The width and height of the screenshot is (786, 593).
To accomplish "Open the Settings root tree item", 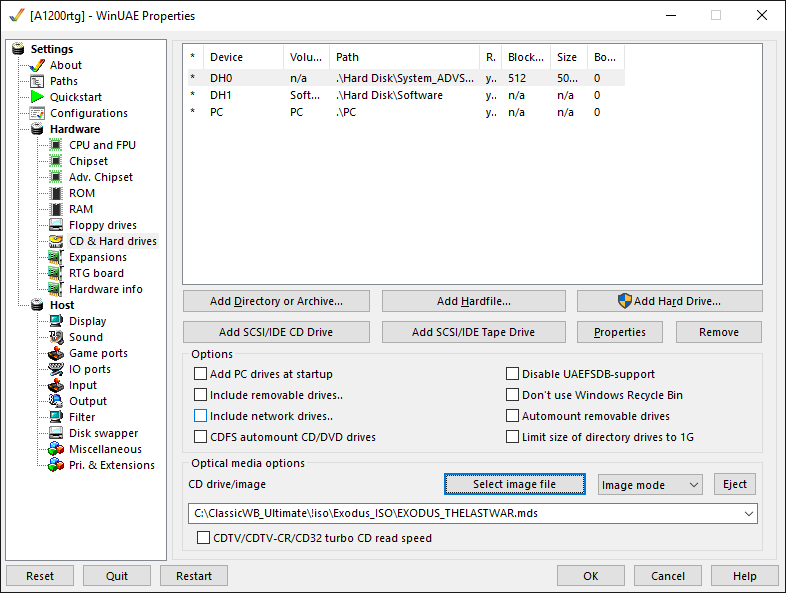I will (52, 49).
